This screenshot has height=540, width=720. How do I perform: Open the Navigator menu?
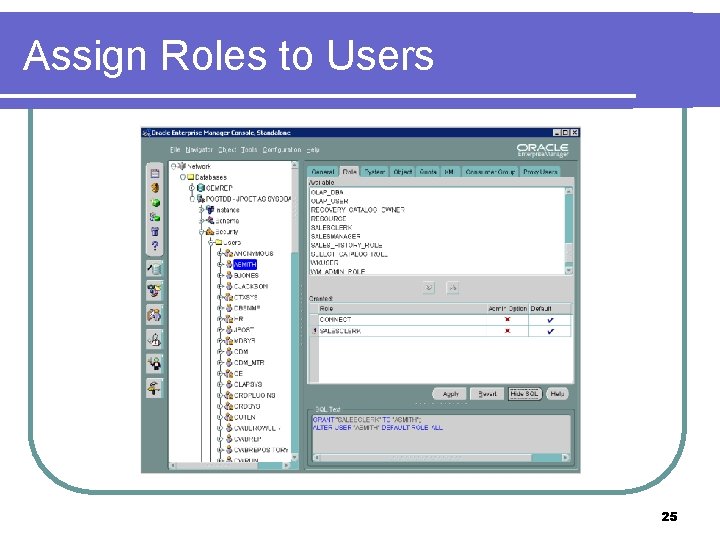[199, 150]
